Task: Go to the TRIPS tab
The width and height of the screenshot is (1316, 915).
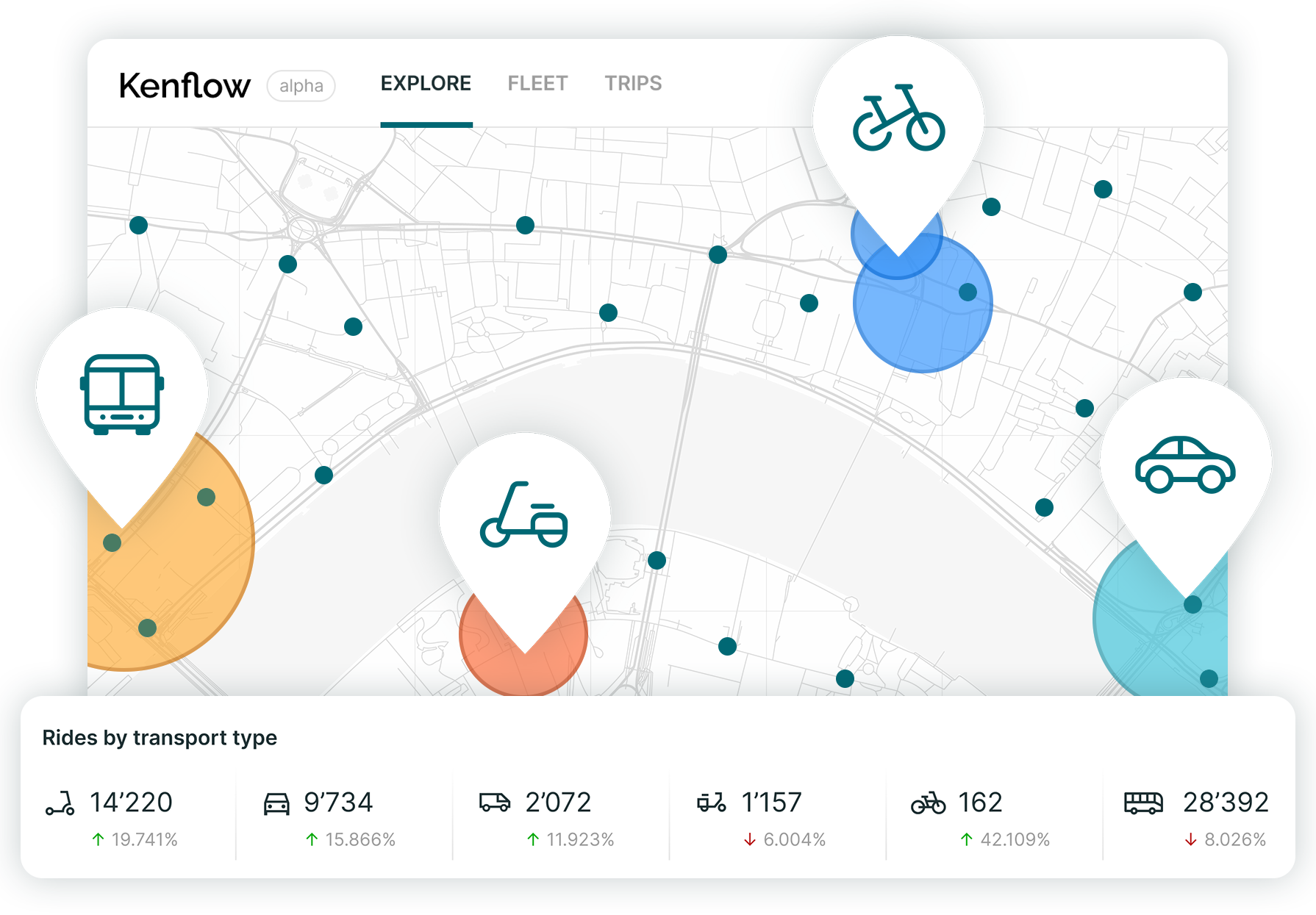Action: (633, 84)
